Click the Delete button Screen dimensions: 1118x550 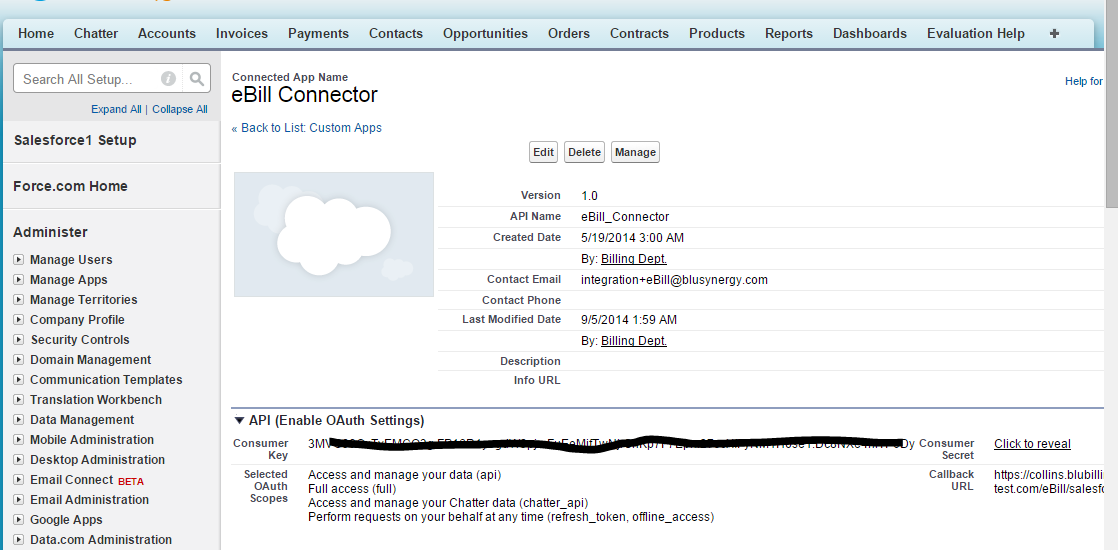[585, 152]
